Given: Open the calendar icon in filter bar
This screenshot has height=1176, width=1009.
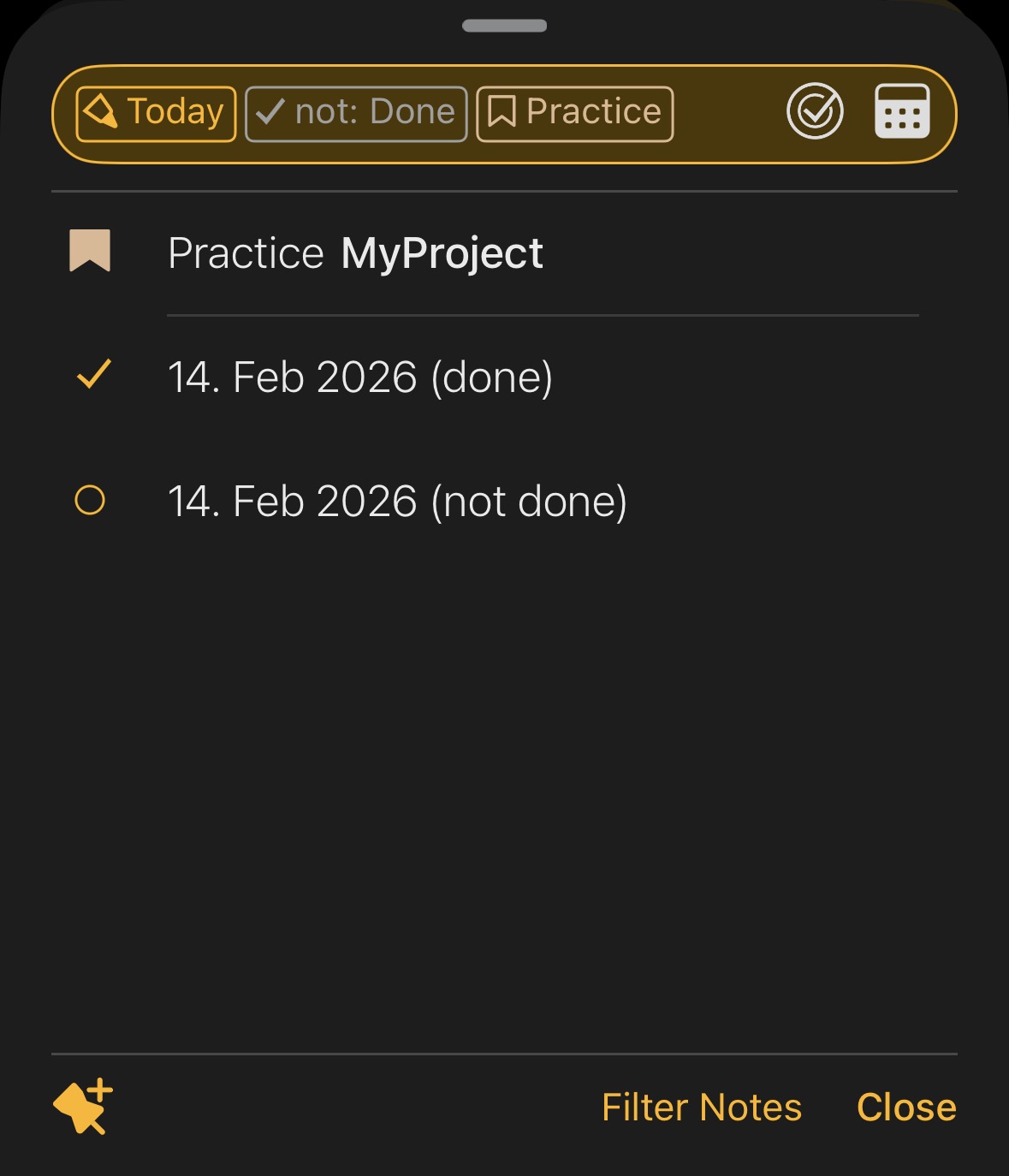Looking at the screenshot, I should (x=902, y=111).
